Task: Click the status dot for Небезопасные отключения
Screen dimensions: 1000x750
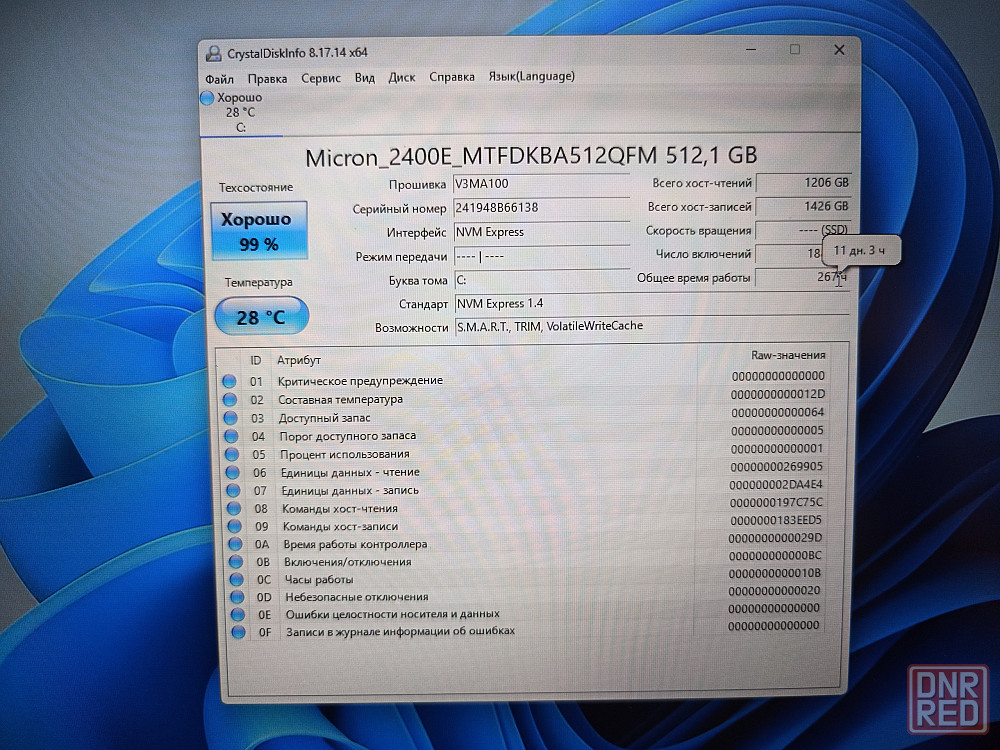Action: [237, 597]
